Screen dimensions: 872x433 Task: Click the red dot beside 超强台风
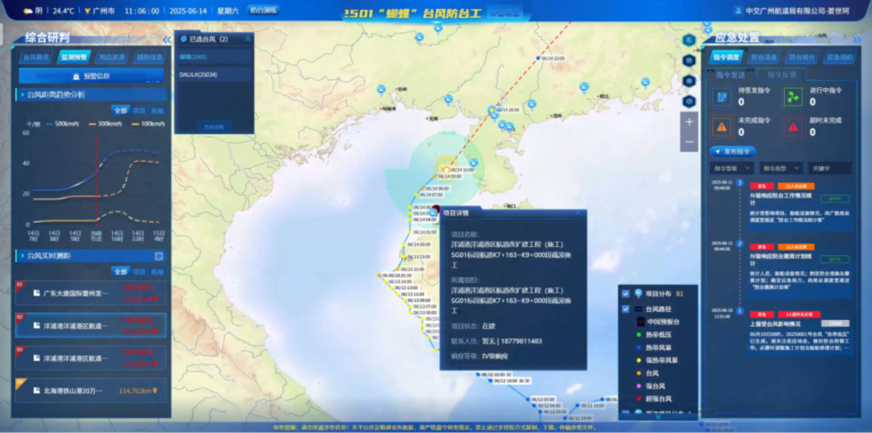click(639, 399)
